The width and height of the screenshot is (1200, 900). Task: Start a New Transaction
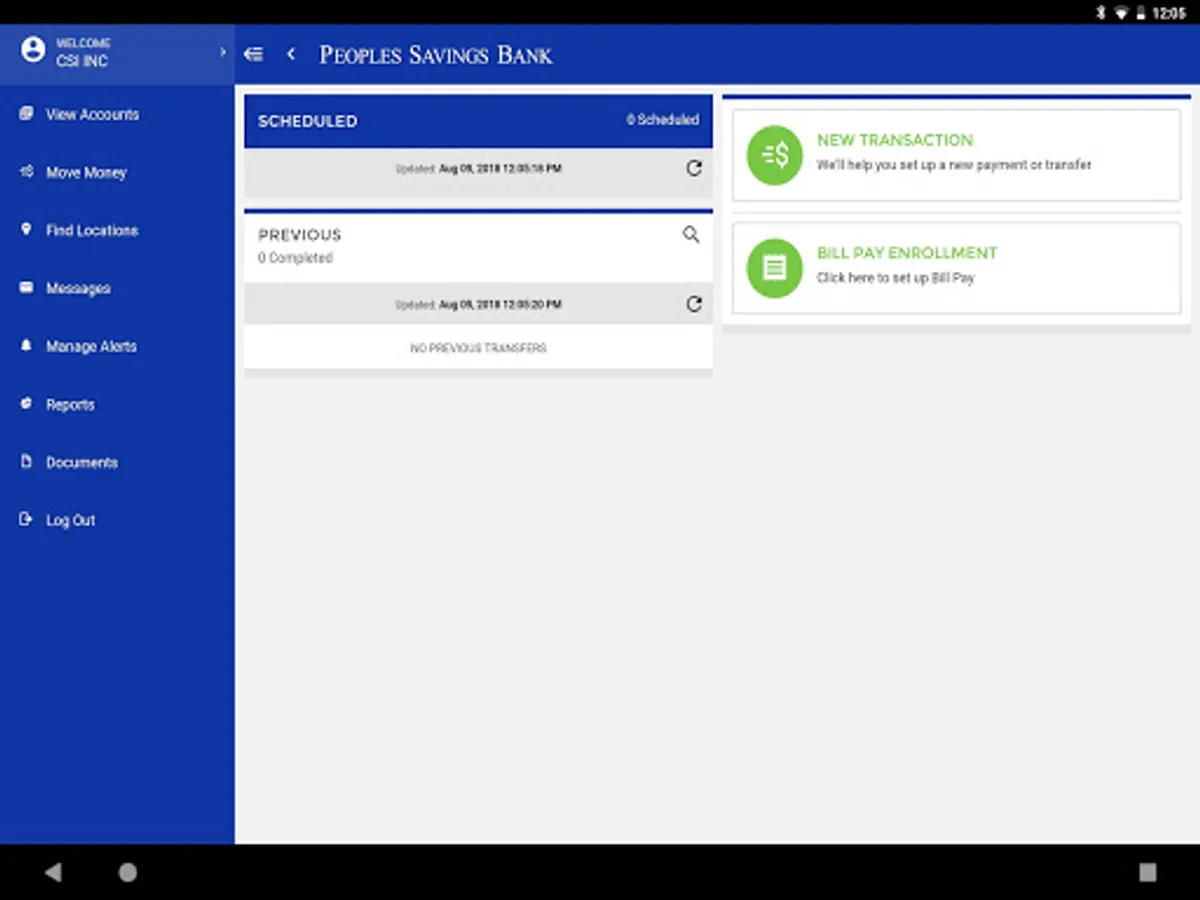point(957,155)
